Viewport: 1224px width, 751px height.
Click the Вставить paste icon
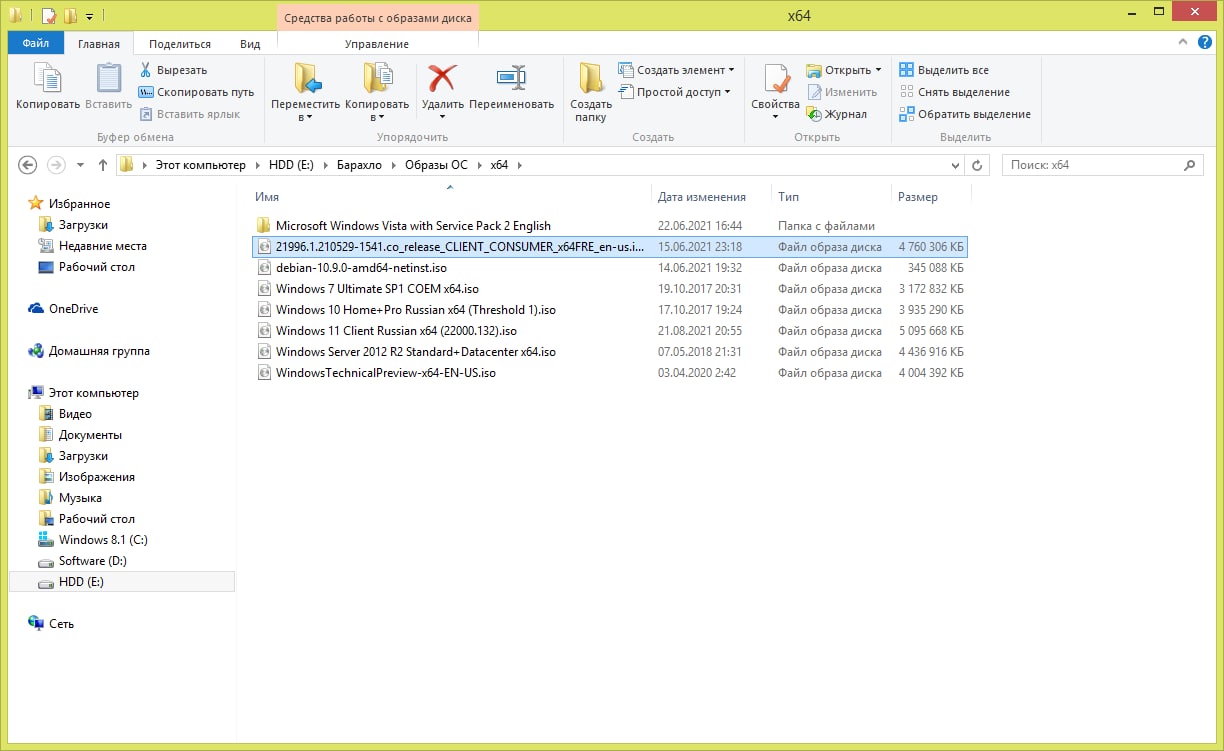tap(108, 80)
